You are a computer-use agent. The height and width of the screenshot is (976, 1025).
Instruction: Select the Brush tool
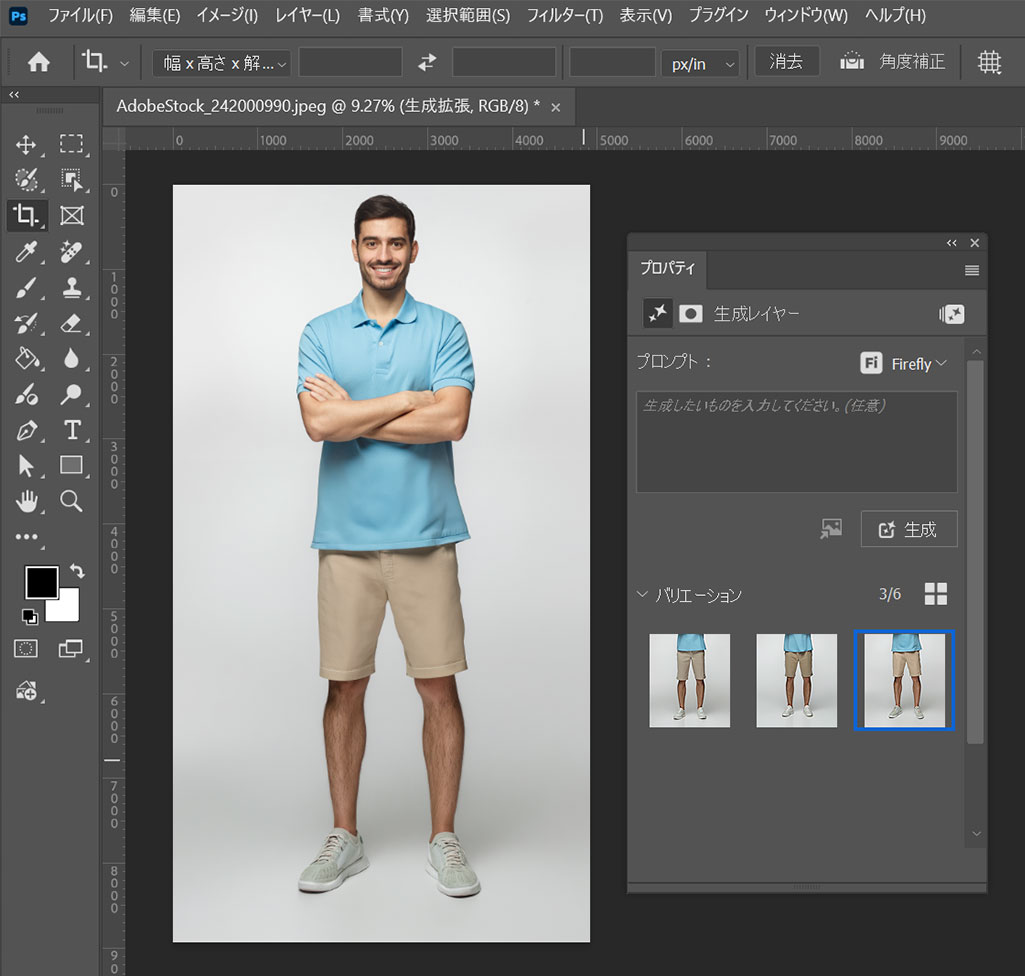tap(26, 288)
